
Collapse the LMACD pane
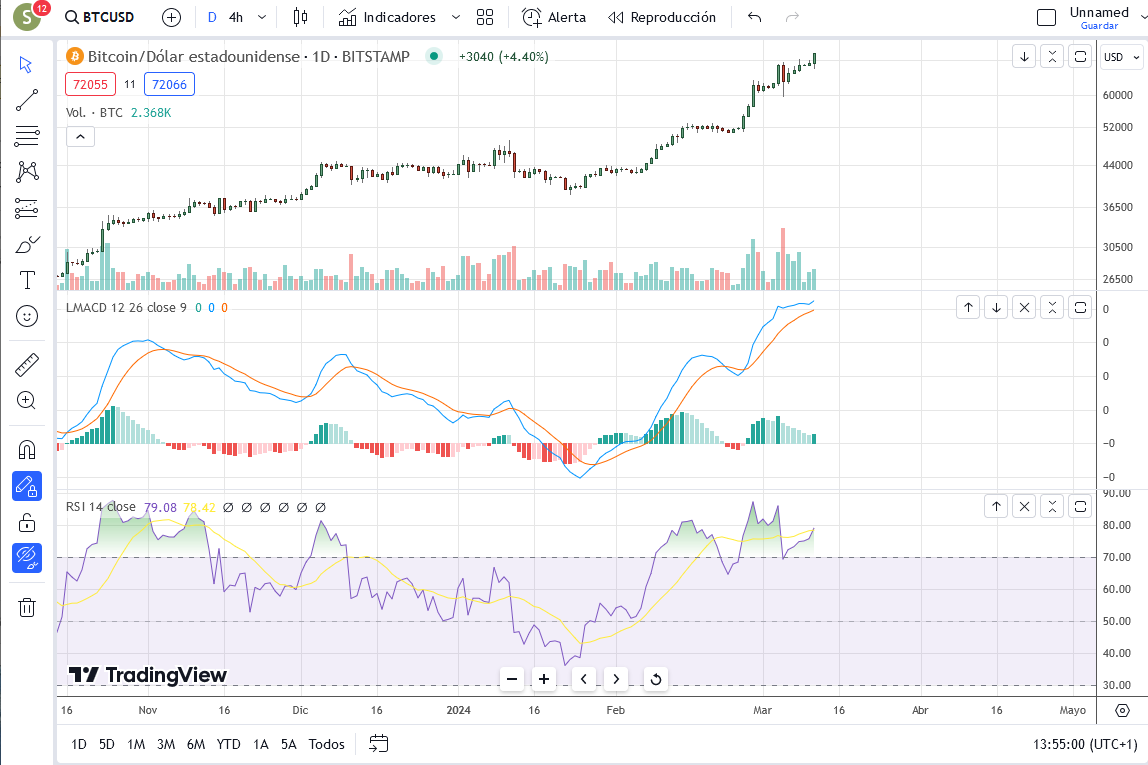pos(1052,307)
